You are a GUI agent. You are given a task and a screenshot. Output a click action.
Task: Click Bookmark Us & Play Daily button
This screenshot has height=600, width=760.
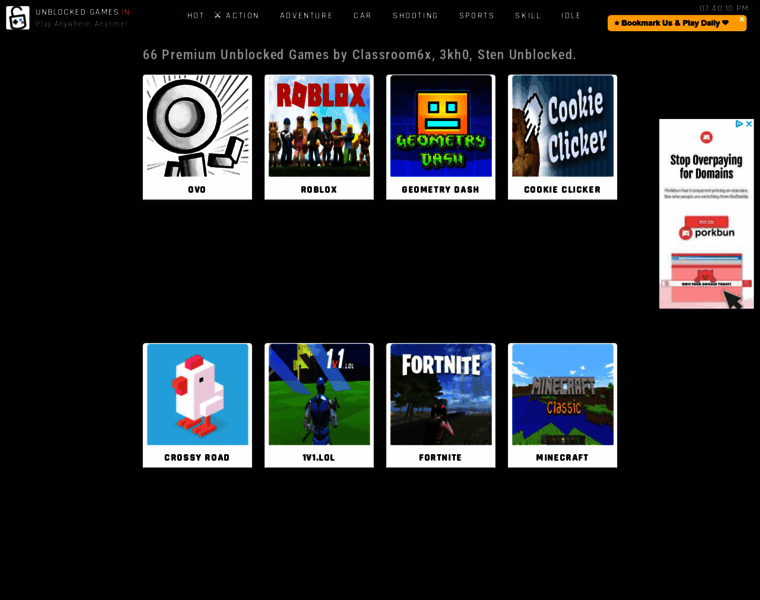pos(676,23)
